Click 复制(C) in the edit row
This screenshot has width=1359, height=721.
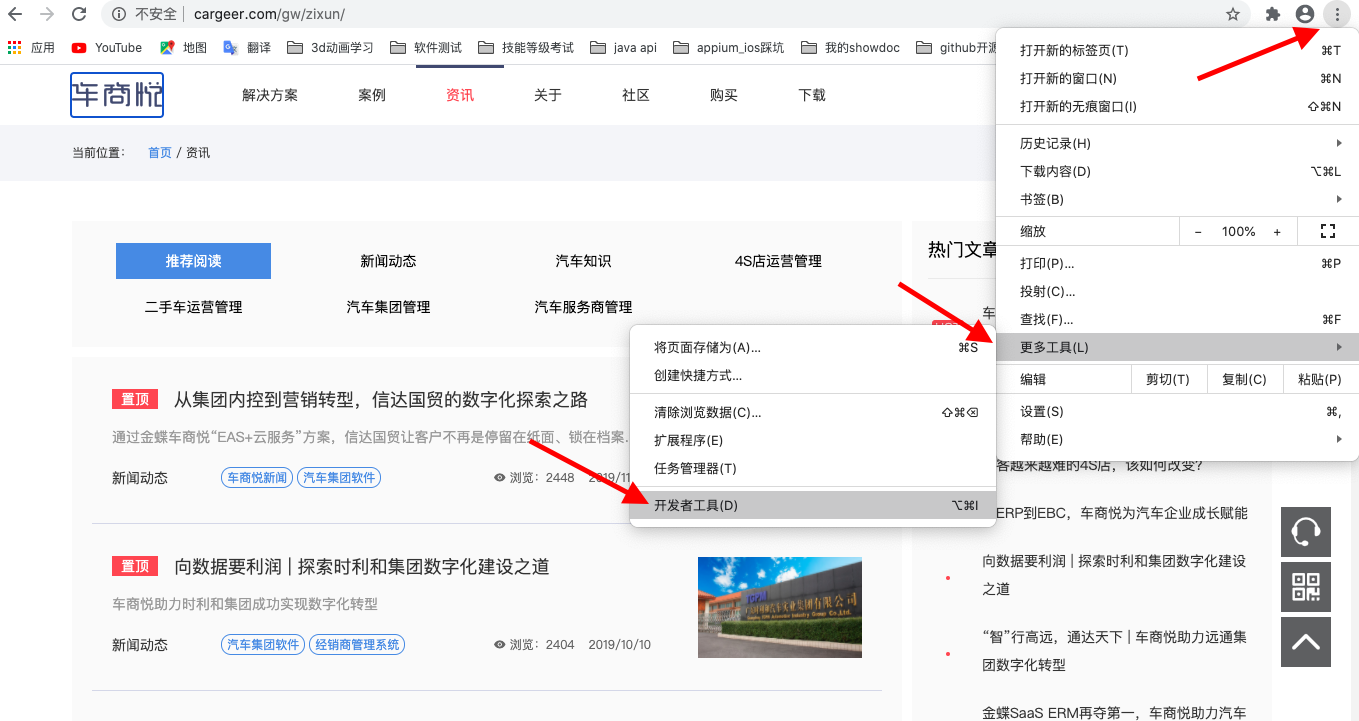tap(1244, 379)
